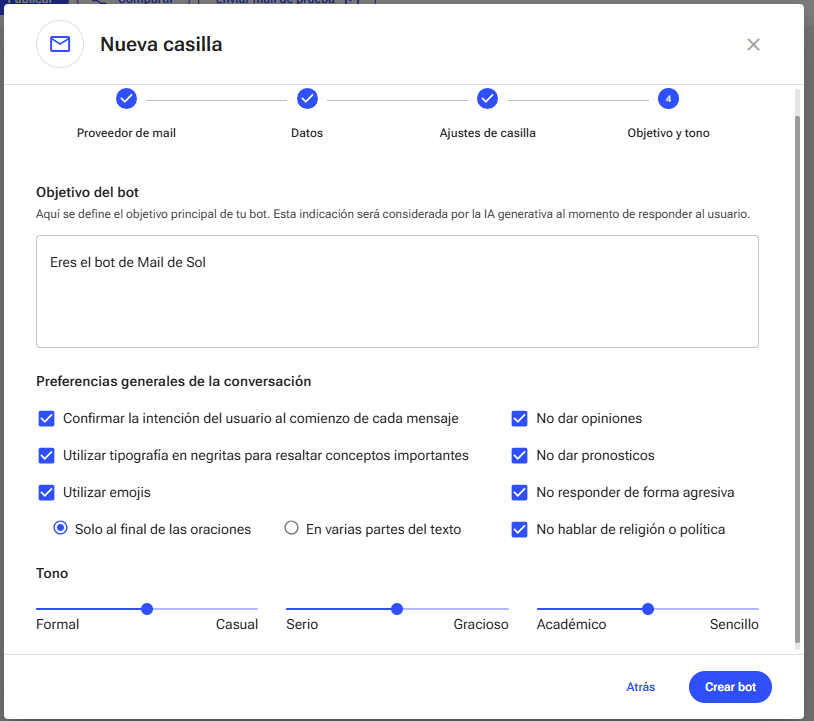
Task: Click the Objetivo y tono step label
Action: point(668,133)
